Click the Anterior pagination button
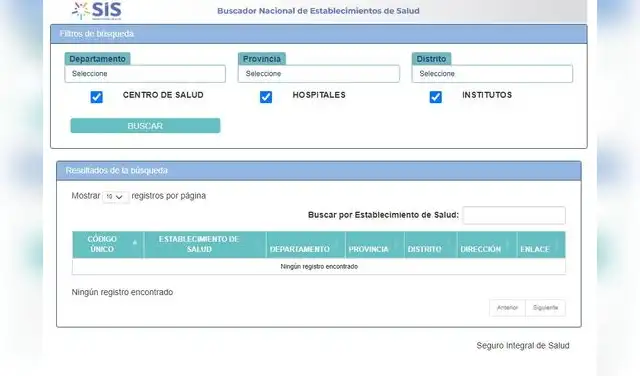Viewport: 640px width, 376px height. coord(507,308)
